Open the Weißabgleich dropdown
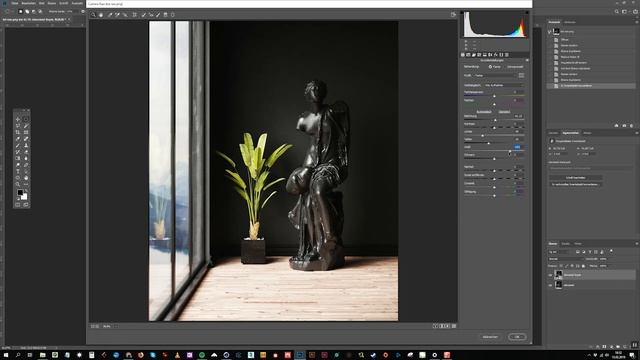 (503, 85)
